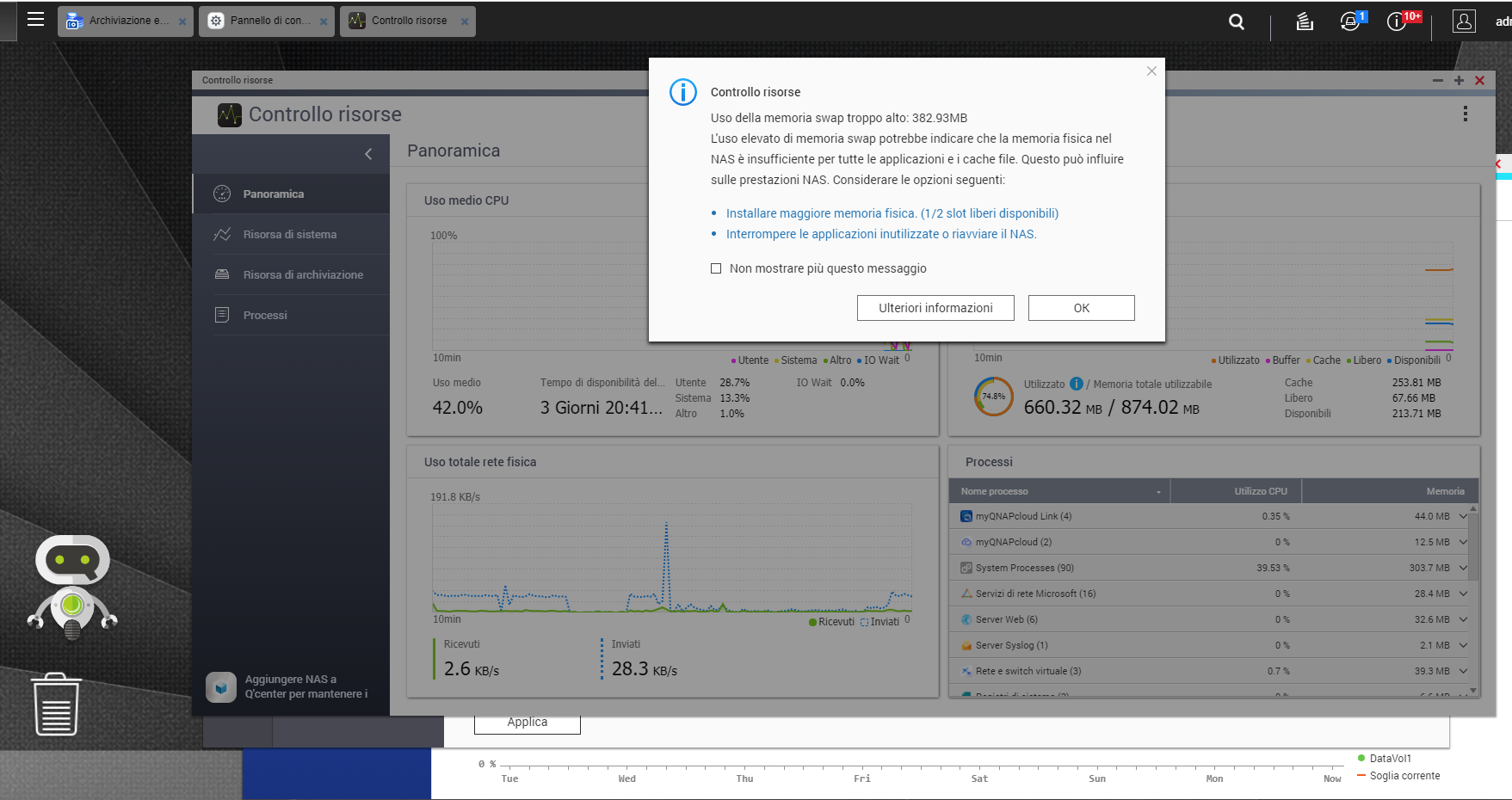Viewport: 1512px width, 800px height.
Task: Enable 'Non mostrare più questo messaggio' checkbox
Action: (716, 268)
